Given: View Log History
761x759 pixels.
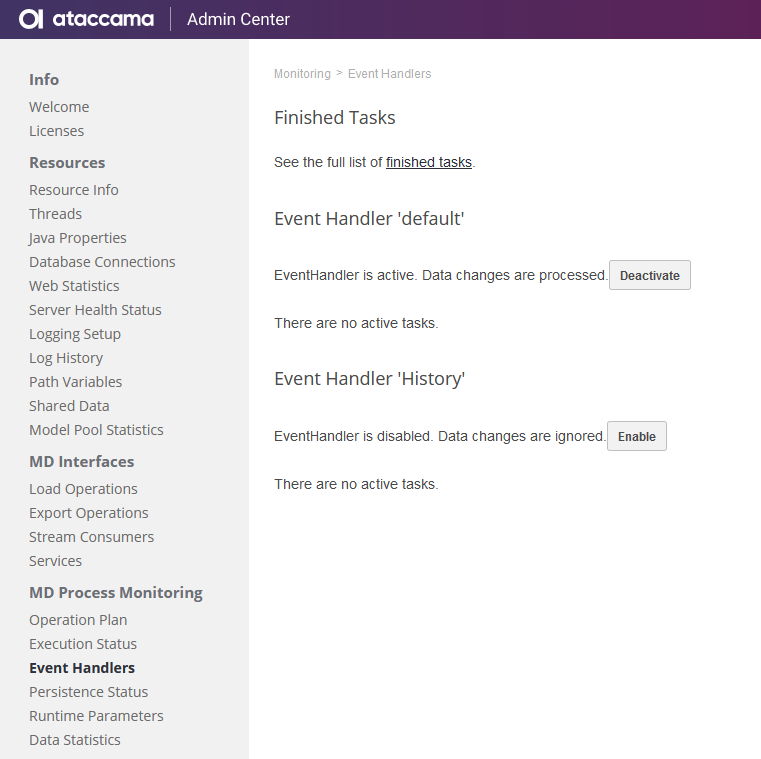Looking at the screenshot, I should pyautogui.click(x=66, y=358).
